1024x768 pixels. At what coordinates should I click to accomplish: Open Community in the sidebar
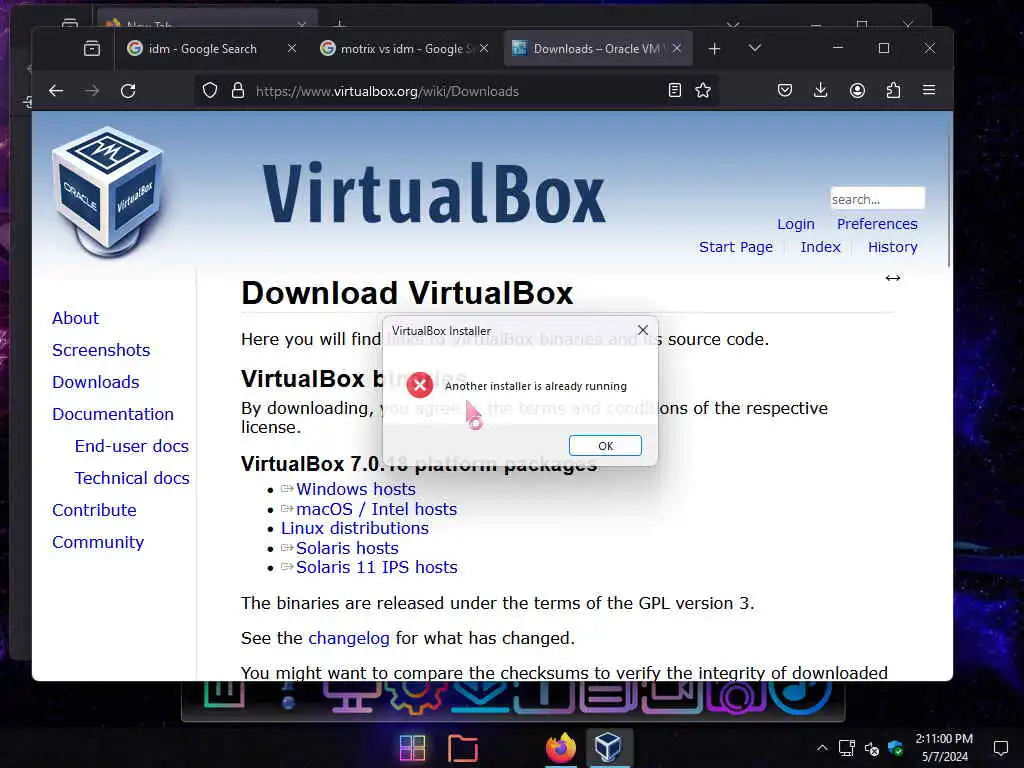coord(98,542)
